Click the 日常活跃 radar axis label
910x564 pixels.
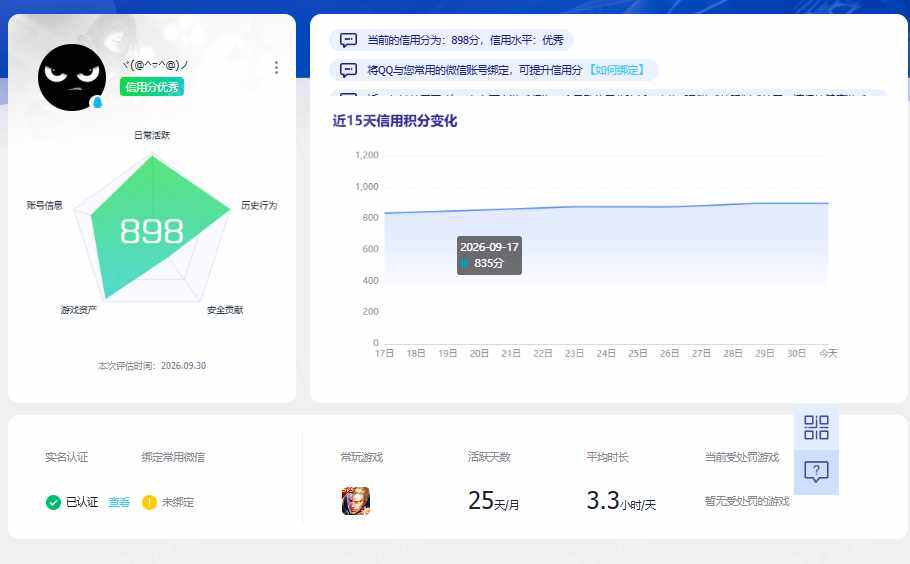[152, 135]
